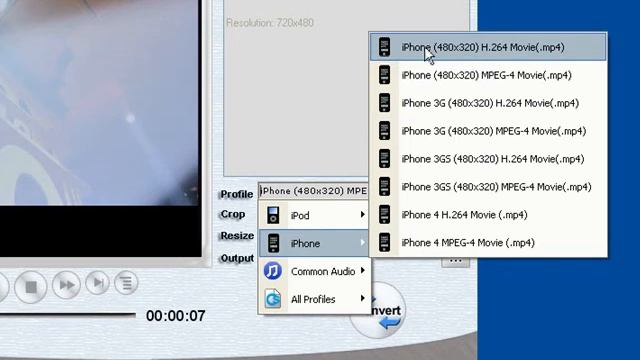Click the All Profiles document icon
The image size is (640, 360).
click(x=273, y=299)
